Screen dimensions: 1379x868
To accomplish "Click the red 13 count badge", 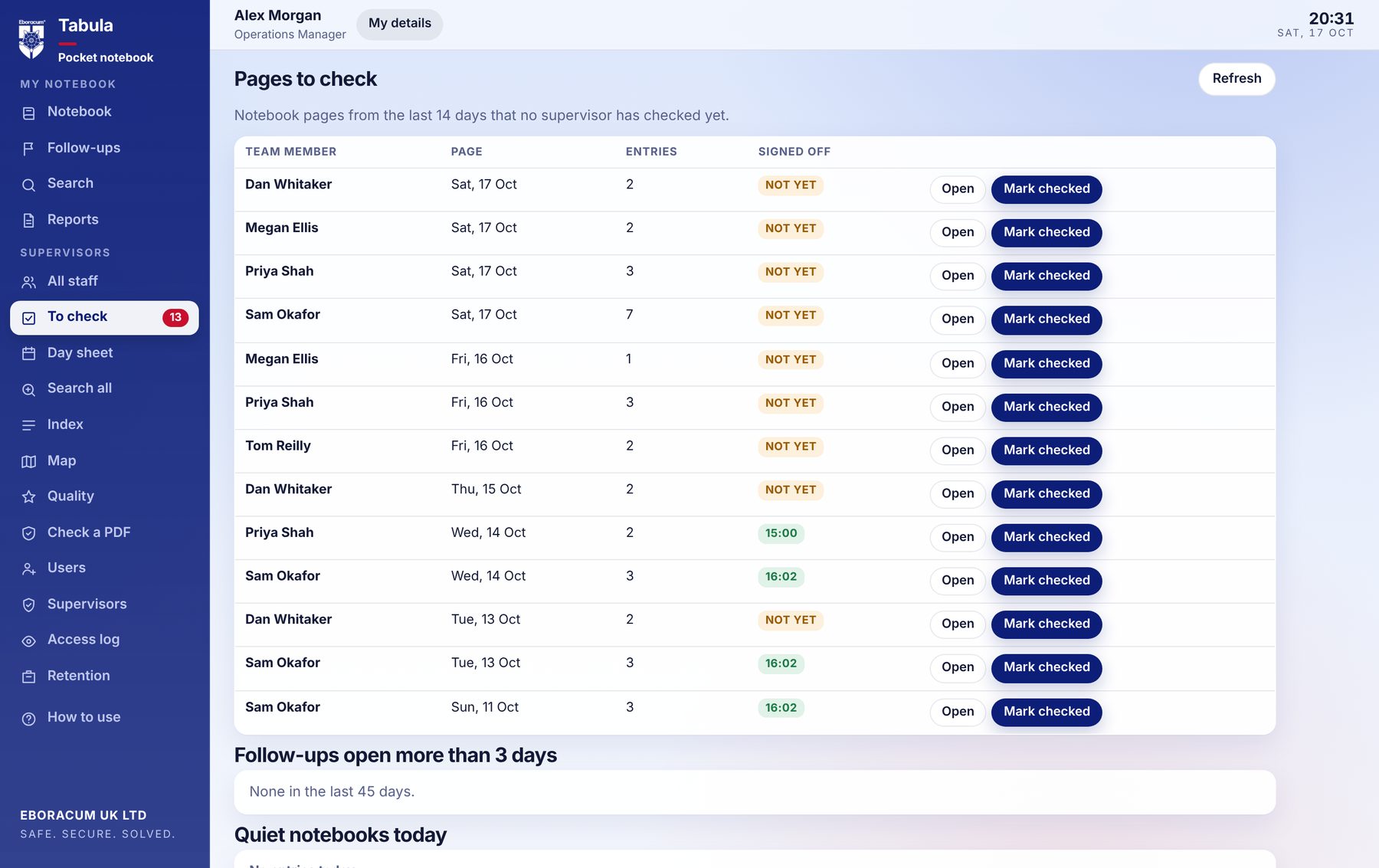I will click(x=175, y=317).
